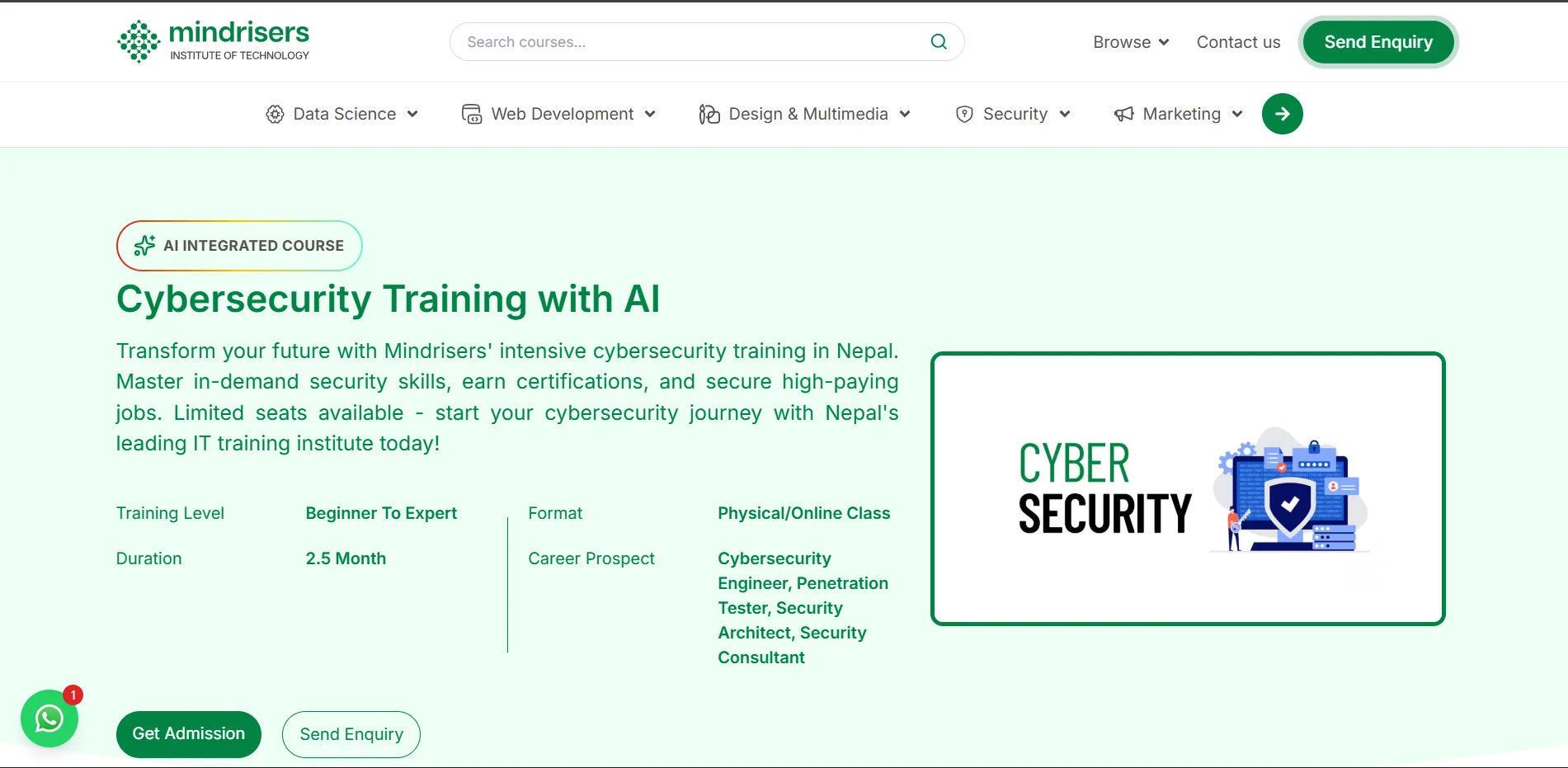Open the Web Development menu
Screen dimensions: 1568x768
click(x=558, y=114)
